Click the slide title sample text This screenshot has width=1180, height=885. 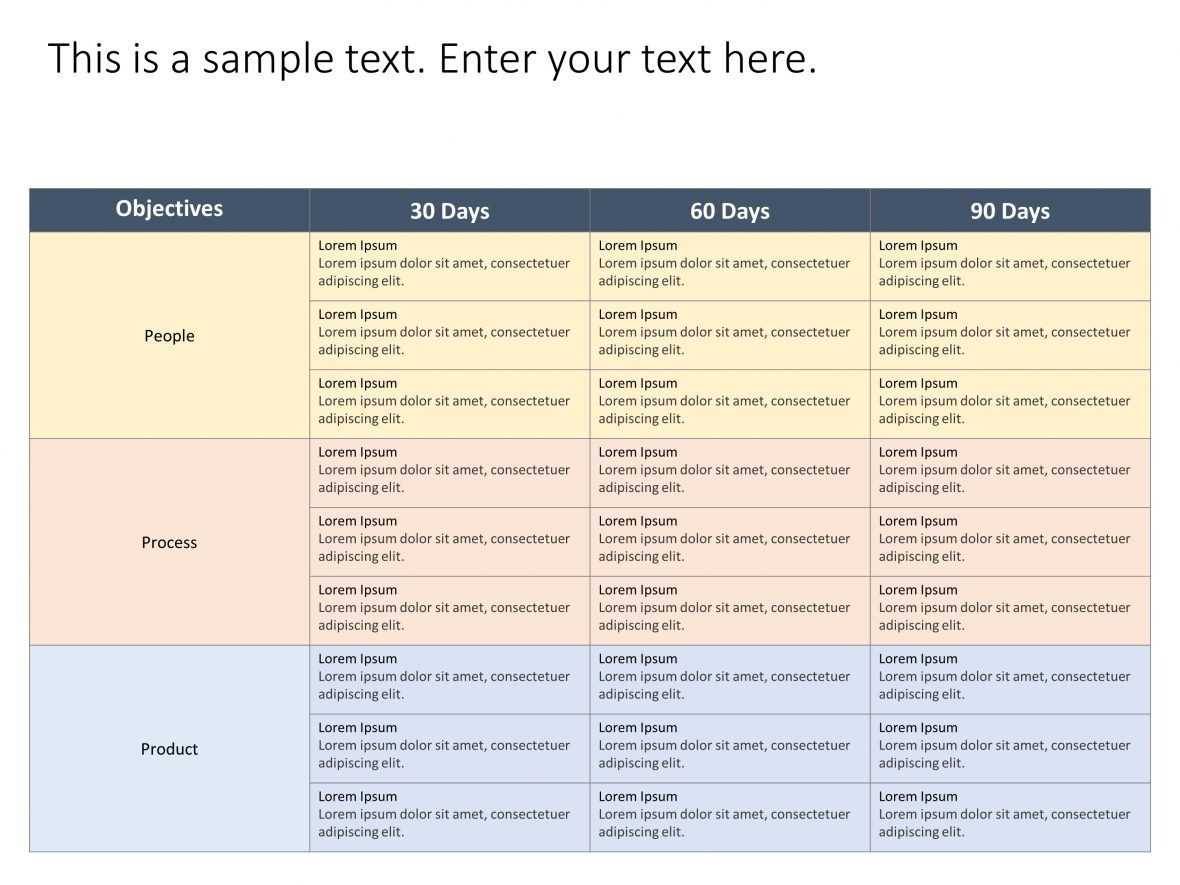[432, 59]
